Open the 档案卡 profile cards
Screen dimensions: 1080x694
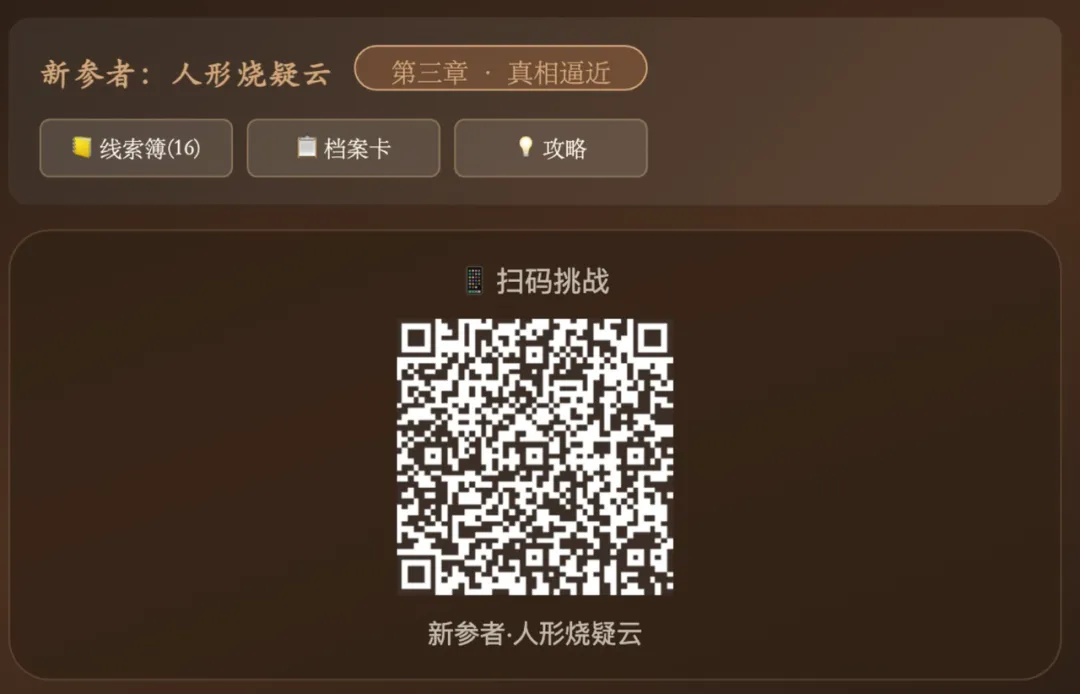(344, 148)
